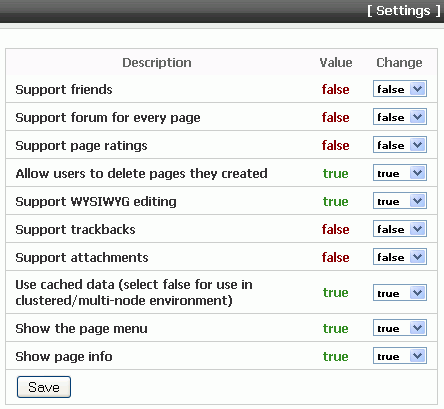Image resolution: width=444 pixels, height=409 pixels.
Task: Click the Value column header
Action: [336, 63]
